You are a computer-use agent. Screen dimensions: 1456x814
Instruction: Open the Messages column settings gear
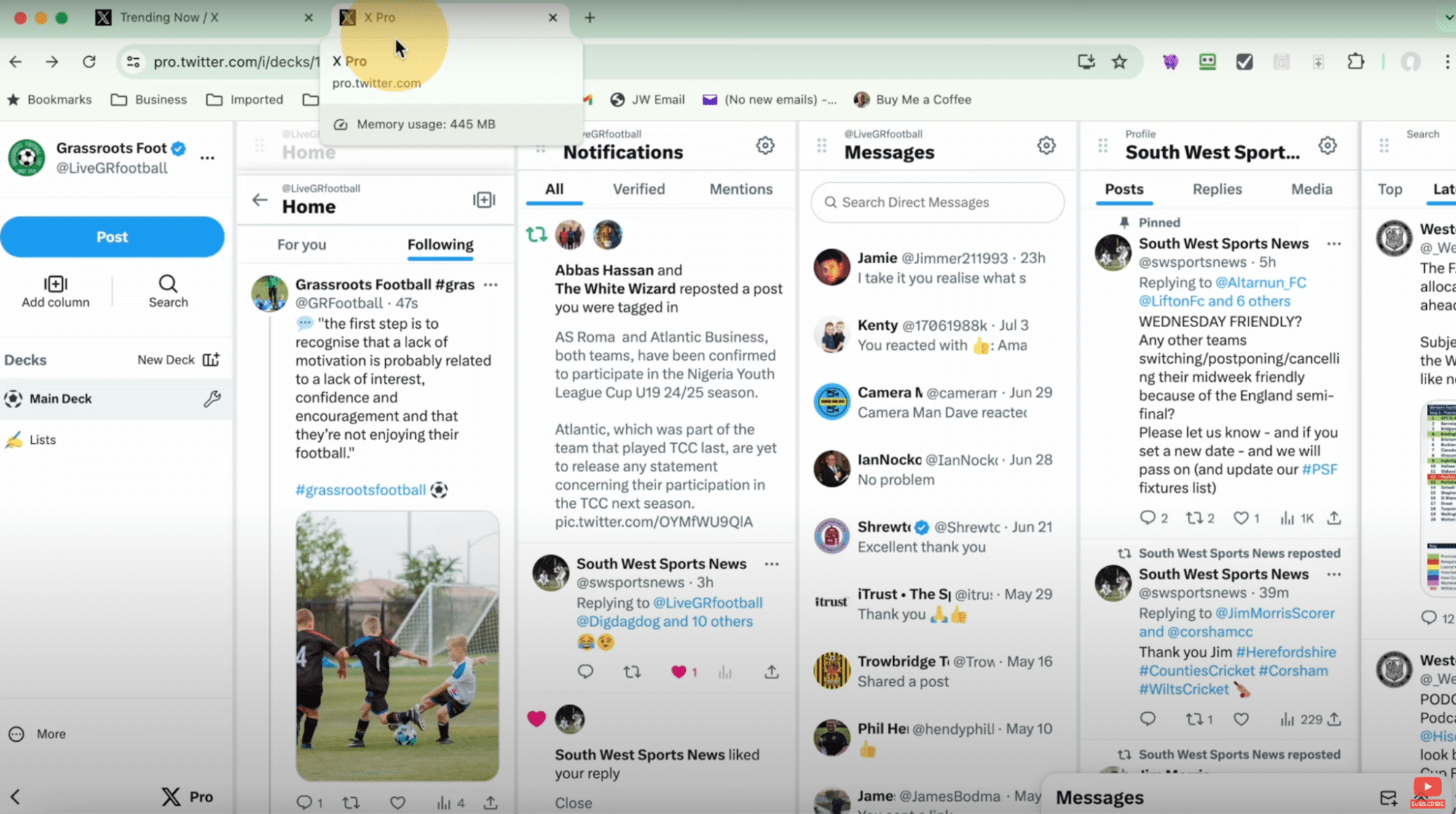pyautogui.click(x=1046, y=145)
